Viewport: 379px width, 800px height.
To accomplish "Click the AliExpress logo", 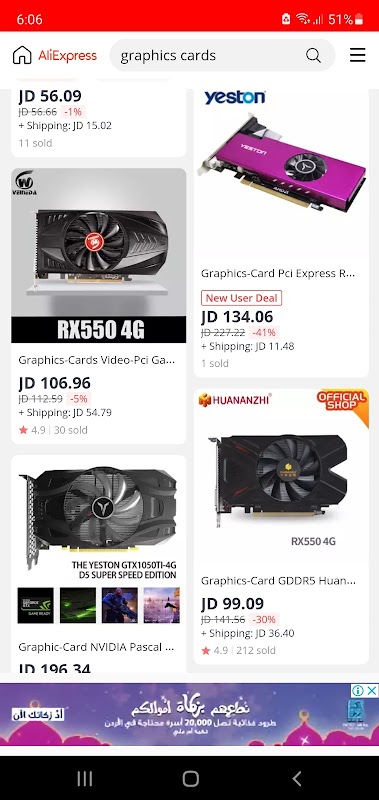I will click(67, 55).
